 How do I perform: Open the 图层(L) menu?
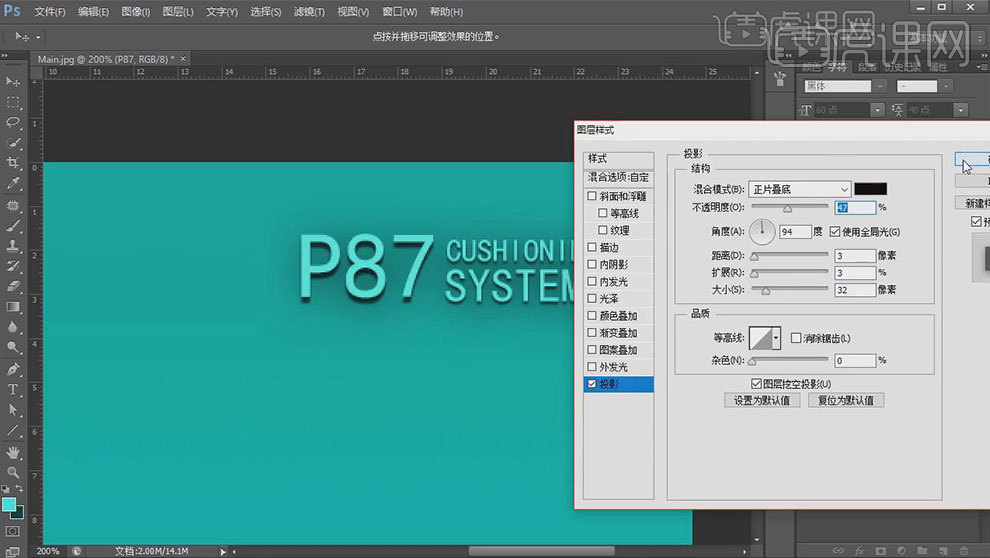click(178, 12)
